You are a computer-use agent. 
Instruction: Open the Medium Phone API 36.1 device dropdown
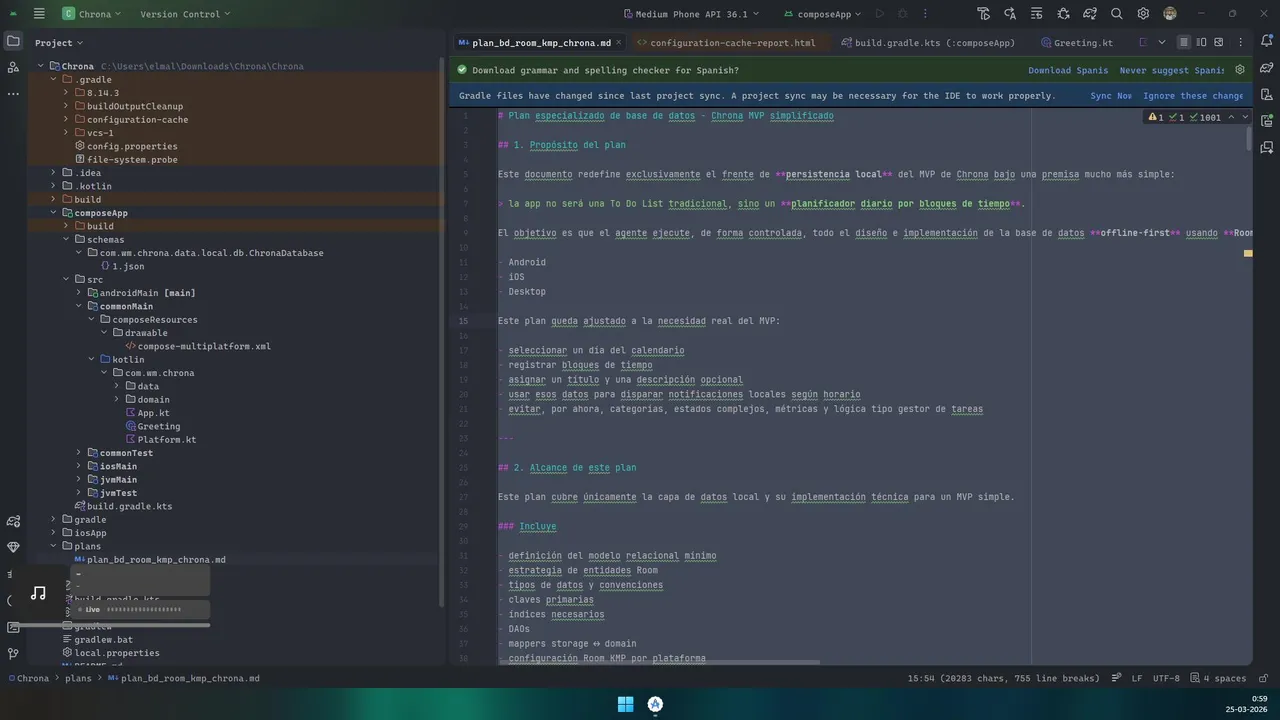691,14
